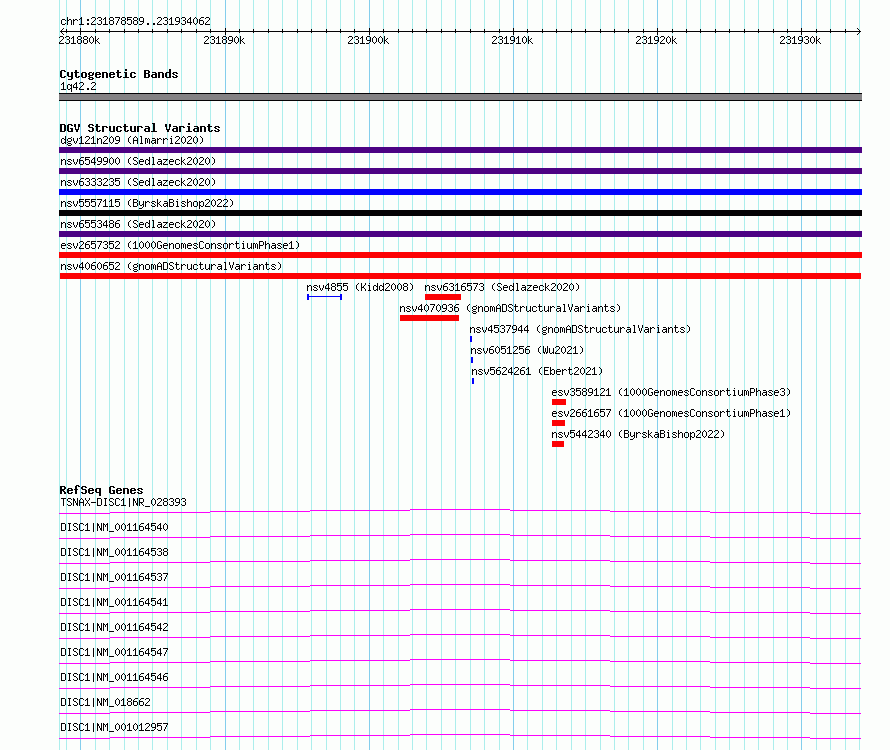890x750 pixels.
Task: Select the nsv6316573 red variant bar
Action: click(x=443, y=297)
